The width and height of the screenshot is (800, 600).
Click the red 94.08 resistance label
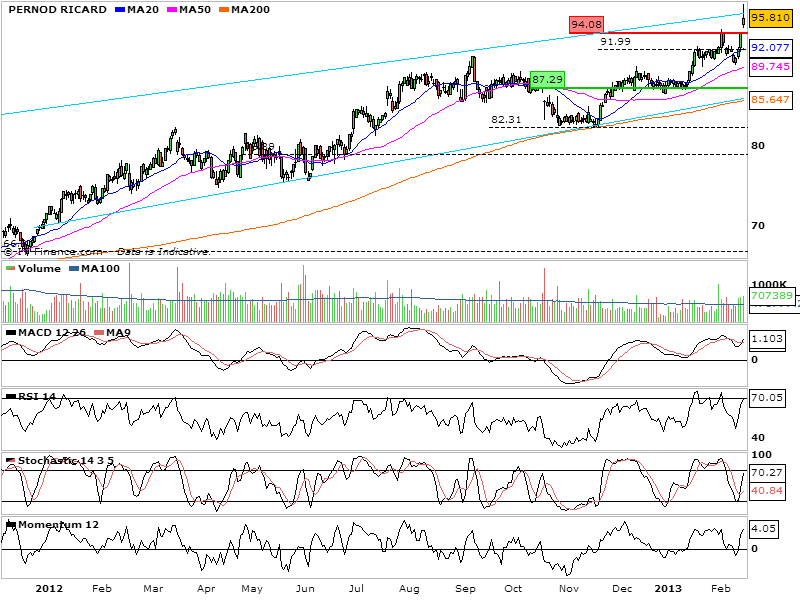pos(586,24)
